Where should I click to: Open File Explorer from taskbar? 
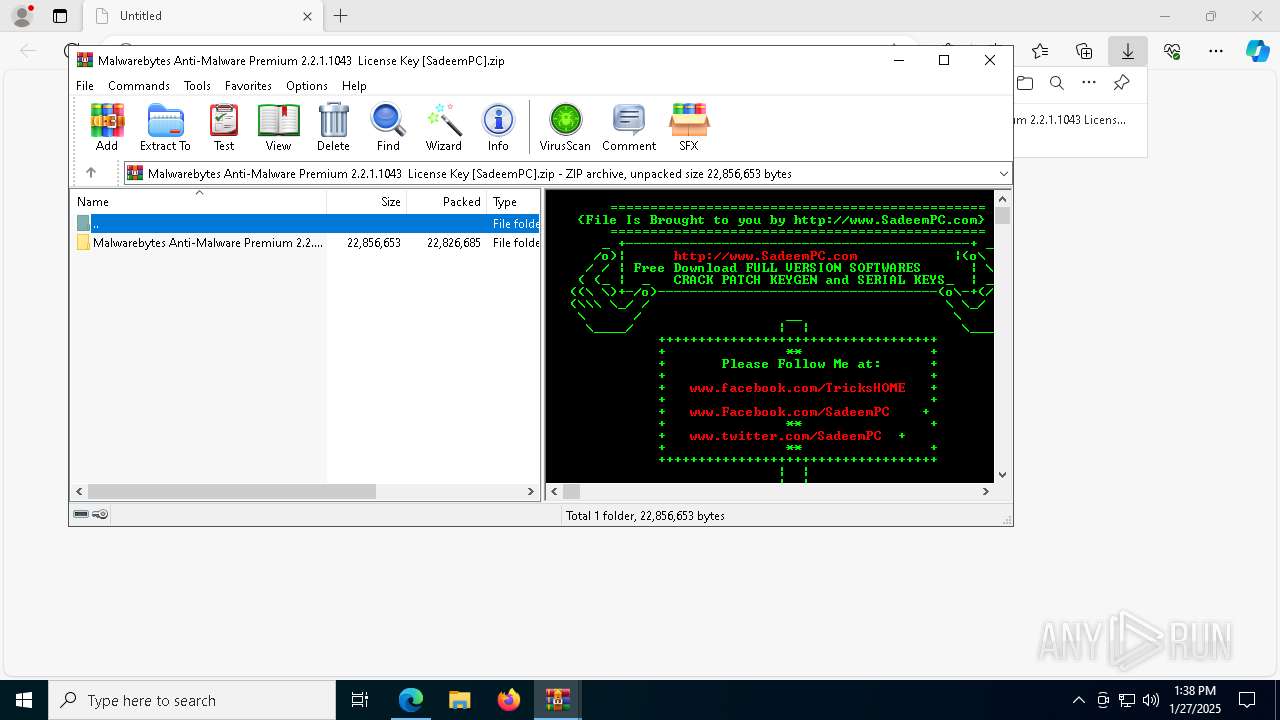point(460,700)
